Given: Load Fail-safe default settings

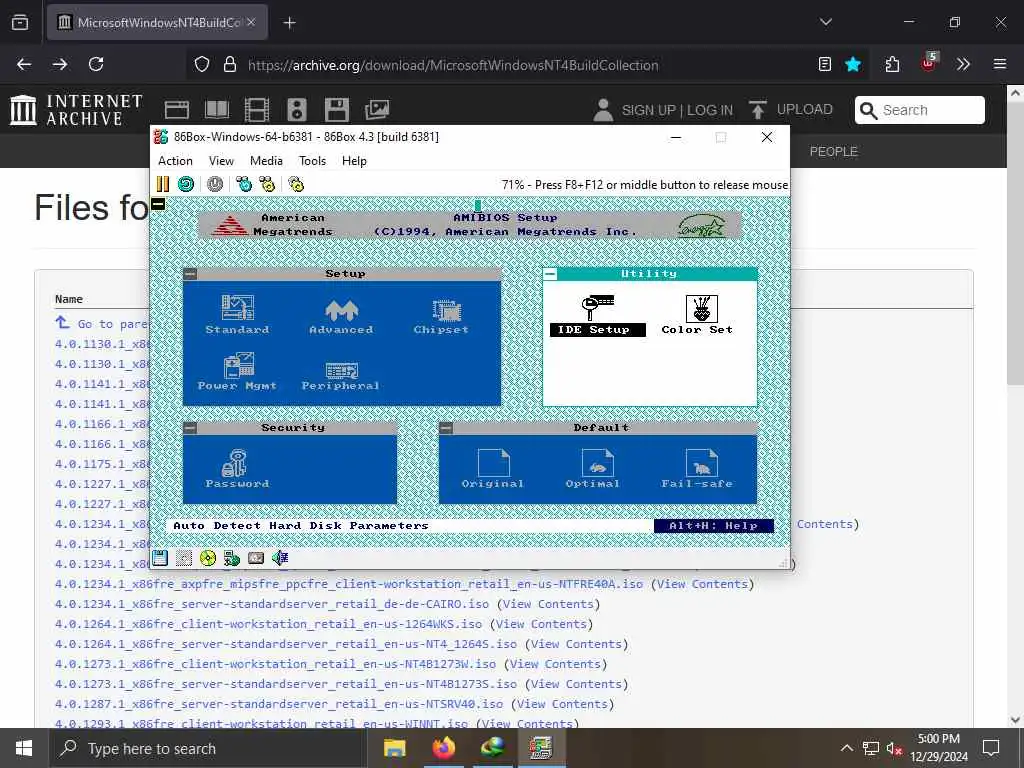Looking at the screenshot, I should [x=697, y=468].
